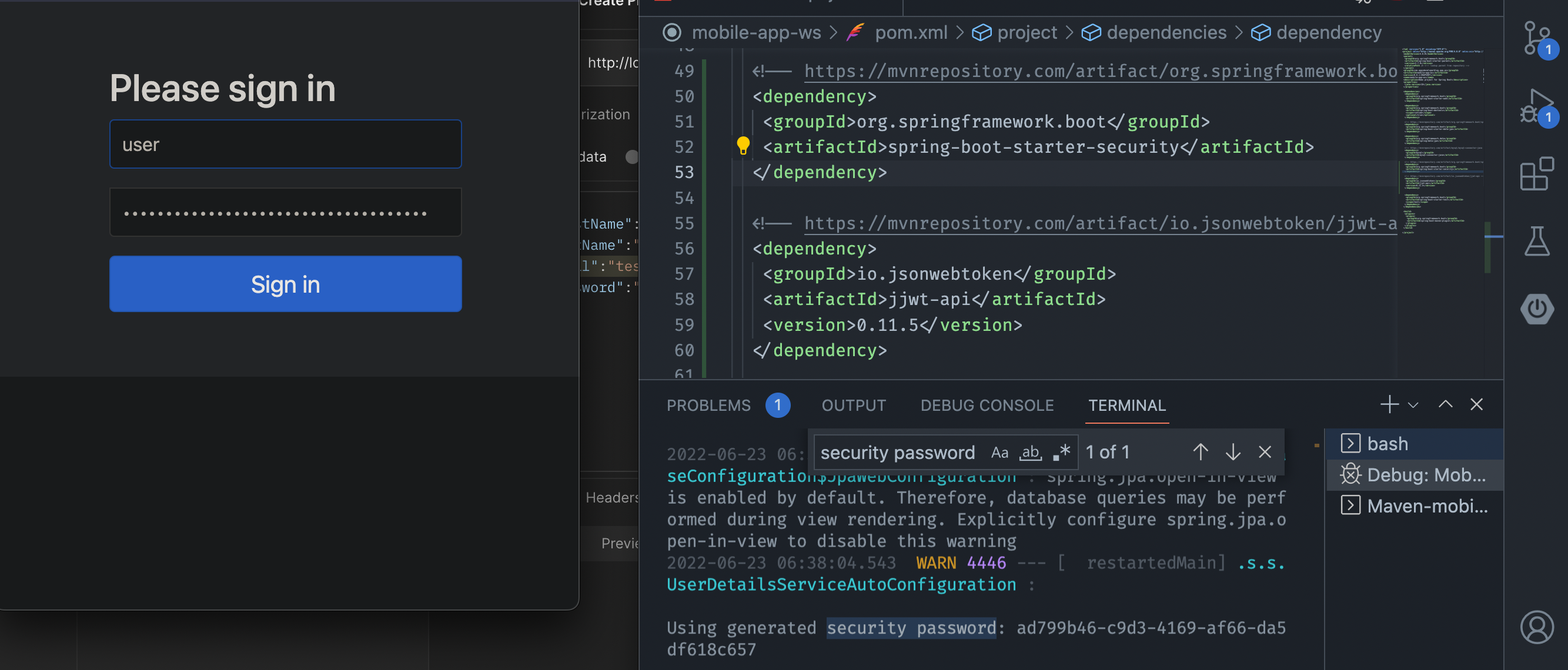Click the username input field
The height and width of the screenshot is (670, 1568).
tap(285, 143)
